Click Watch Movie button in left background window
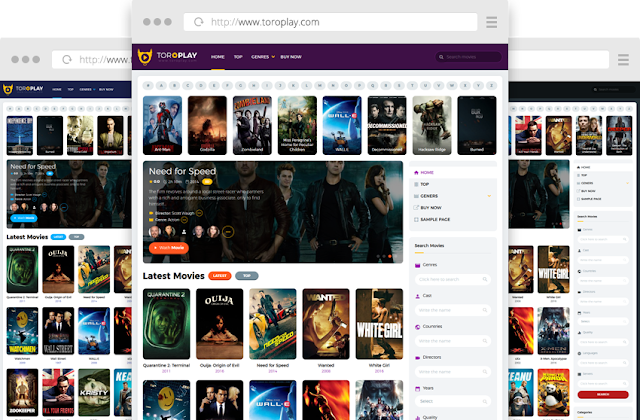This screenshot has width=640, height=420. (24, 218)
